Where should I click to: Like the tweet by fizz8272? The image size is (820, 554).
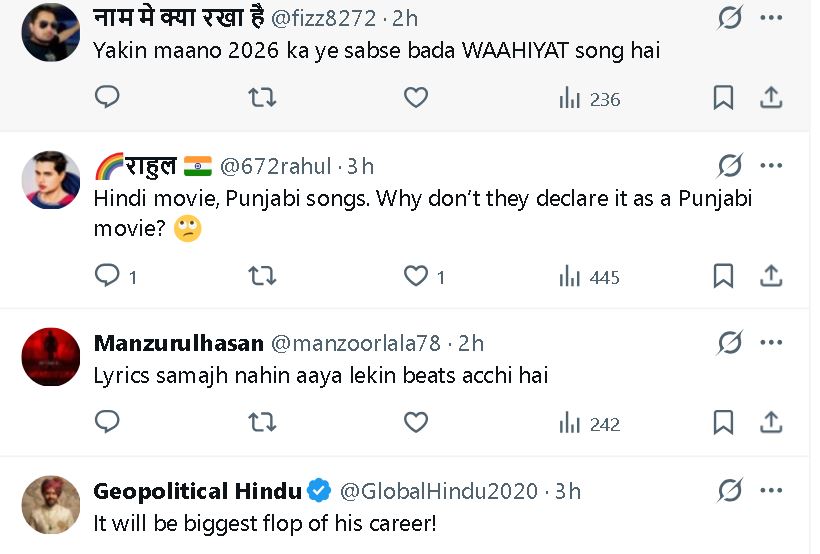click(416, 98)
